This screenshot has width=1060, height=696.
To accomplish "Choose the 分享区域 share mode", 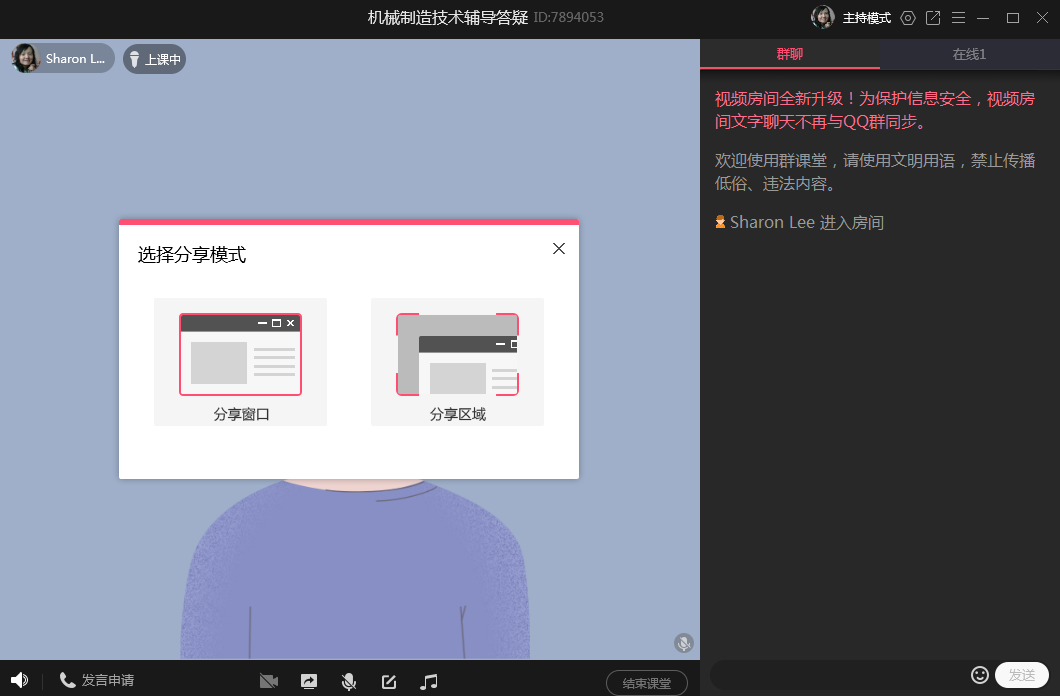I will [x=457, y=362].
